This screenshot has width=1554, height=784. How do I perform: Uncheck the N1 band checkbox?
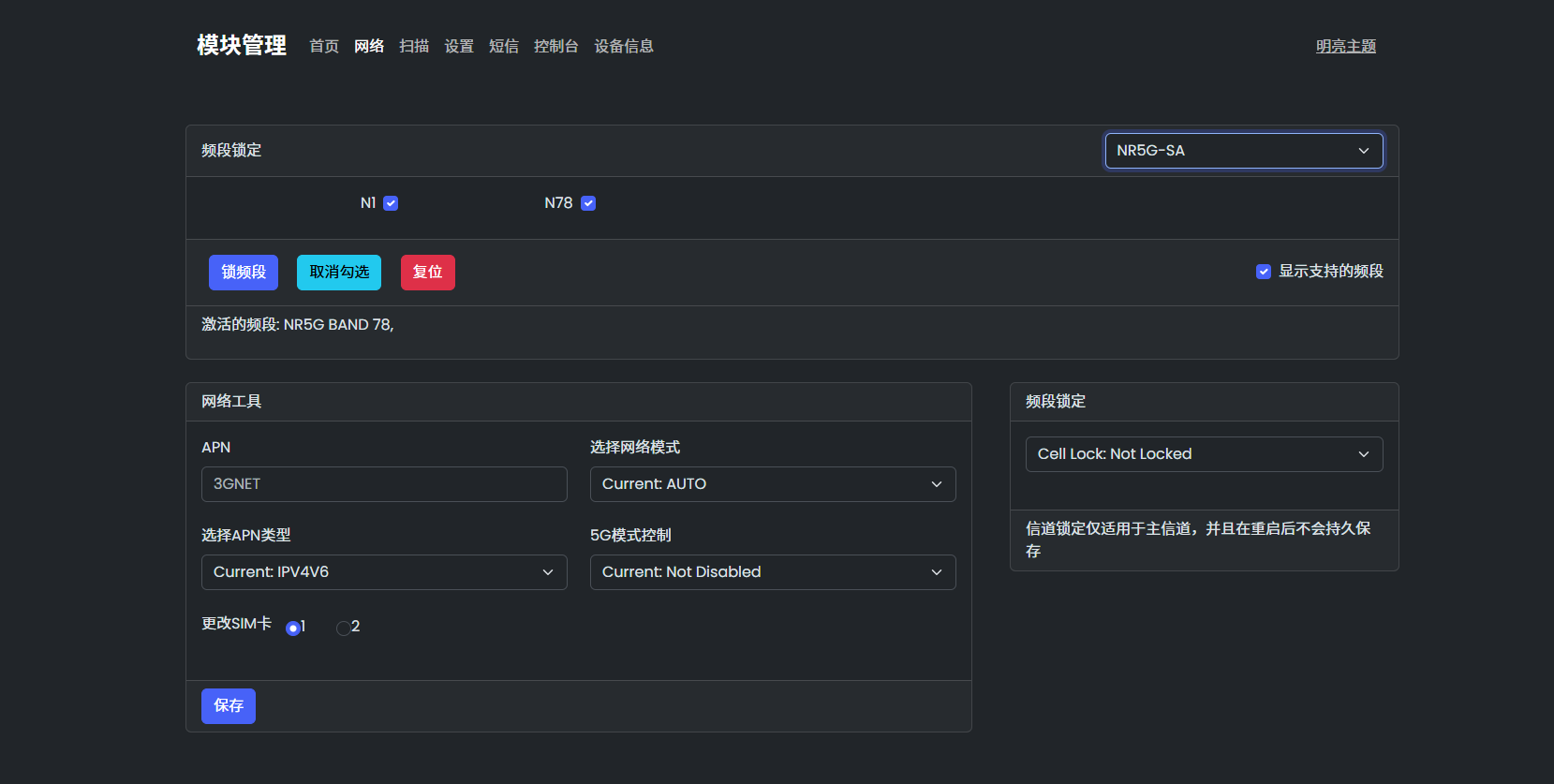pos(391,203)
